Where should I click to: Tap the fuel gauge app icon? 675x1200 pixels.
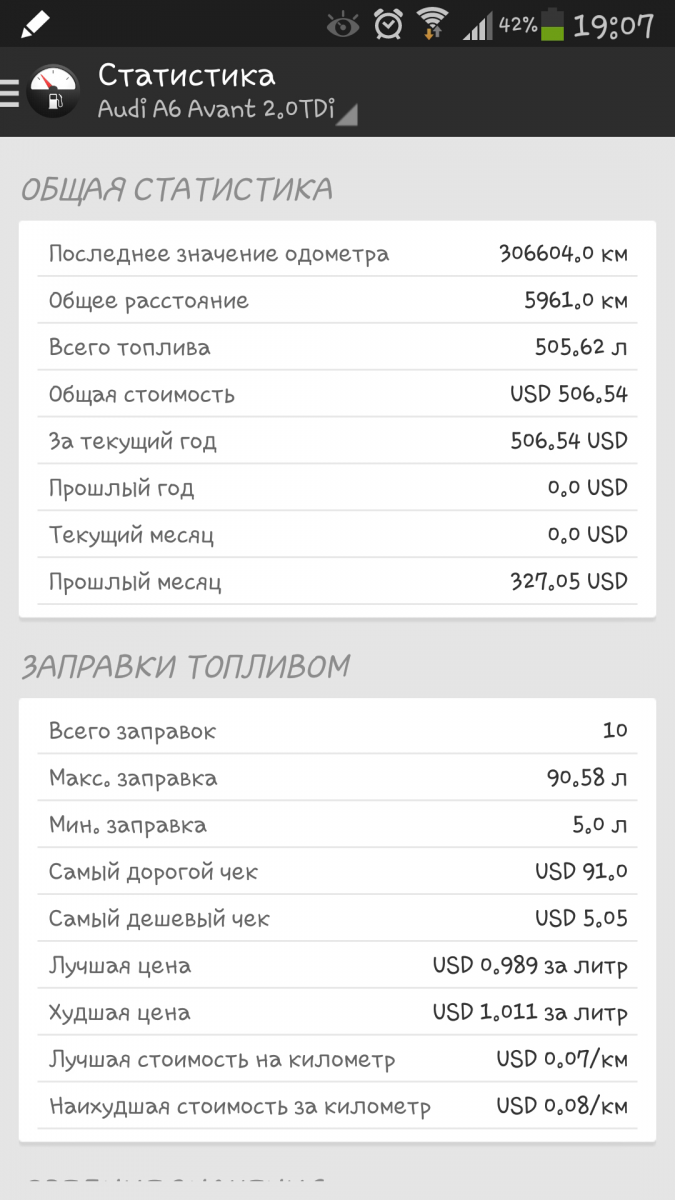pyautogui.click(x=52, y=92)
